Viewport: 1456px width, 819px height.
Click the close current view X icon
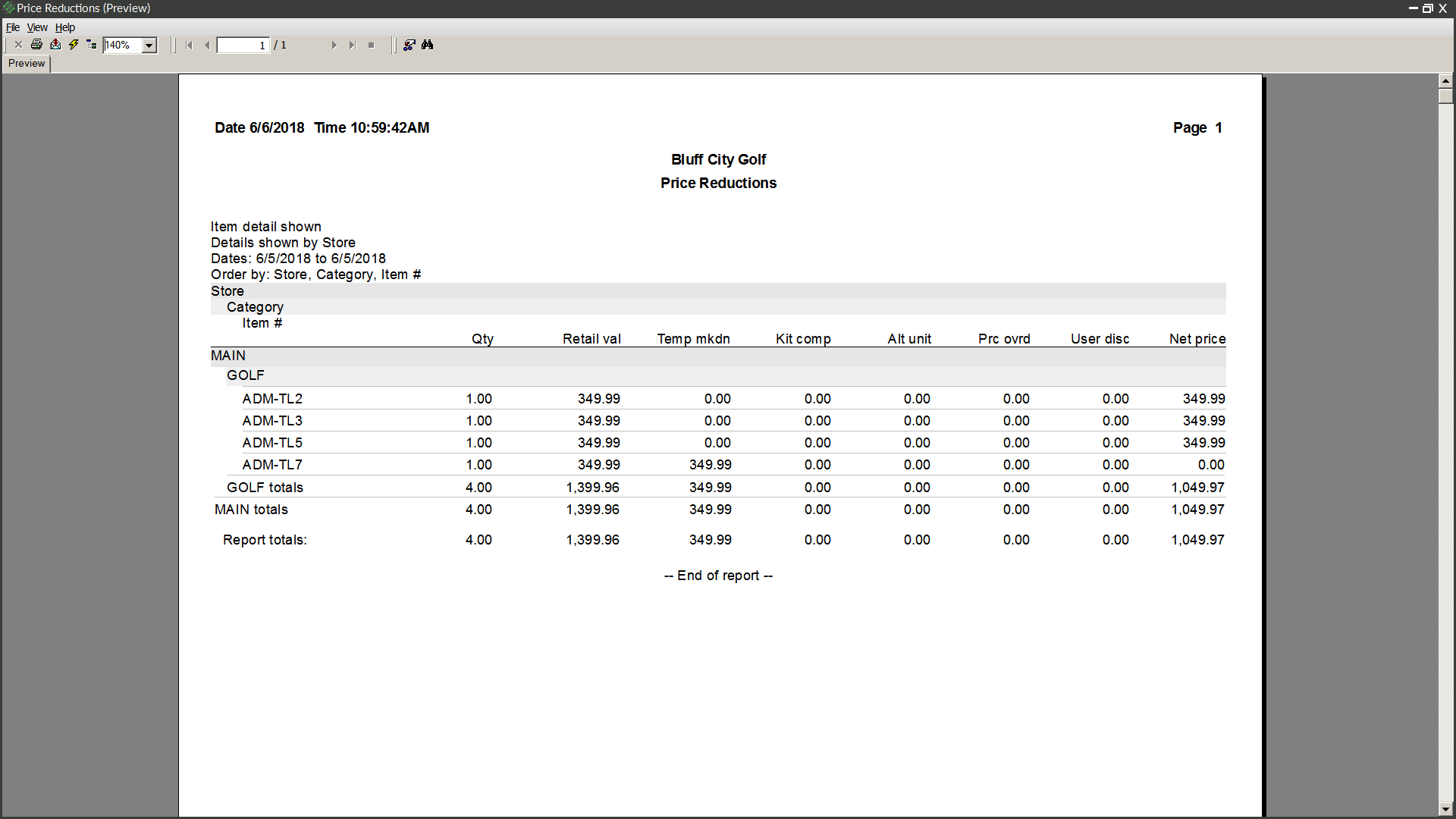tap(19, 45)
